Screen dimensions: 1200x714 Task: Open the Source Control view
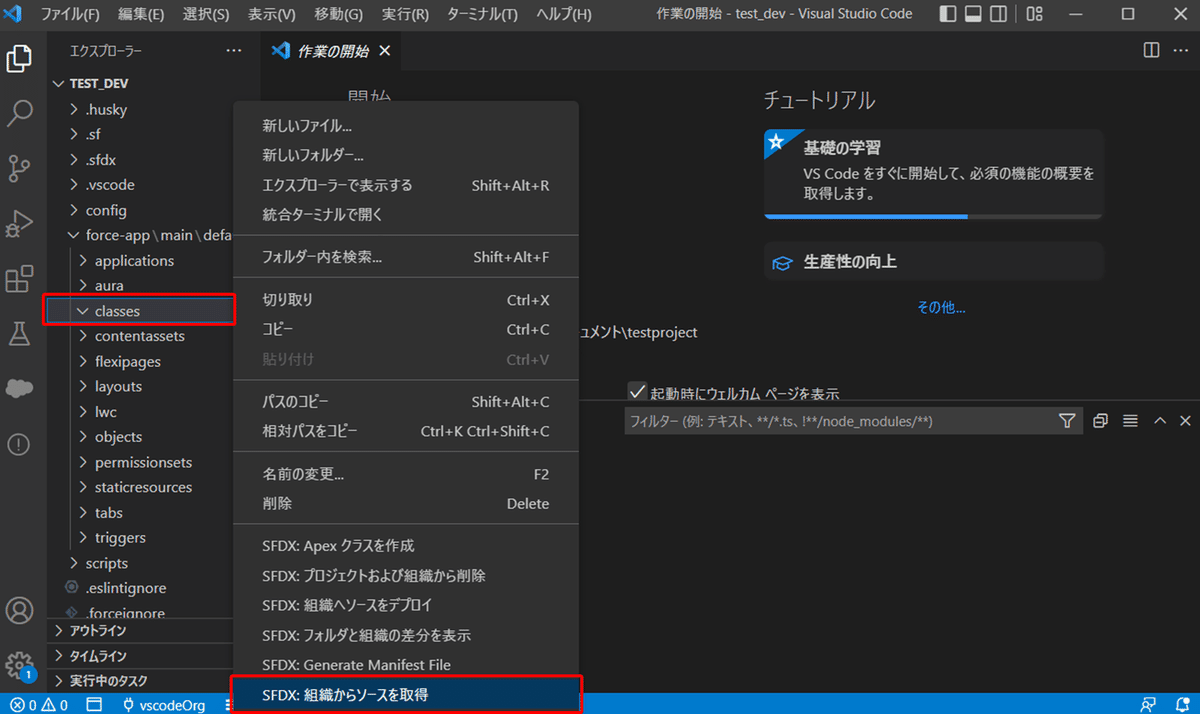coord(19,169)
